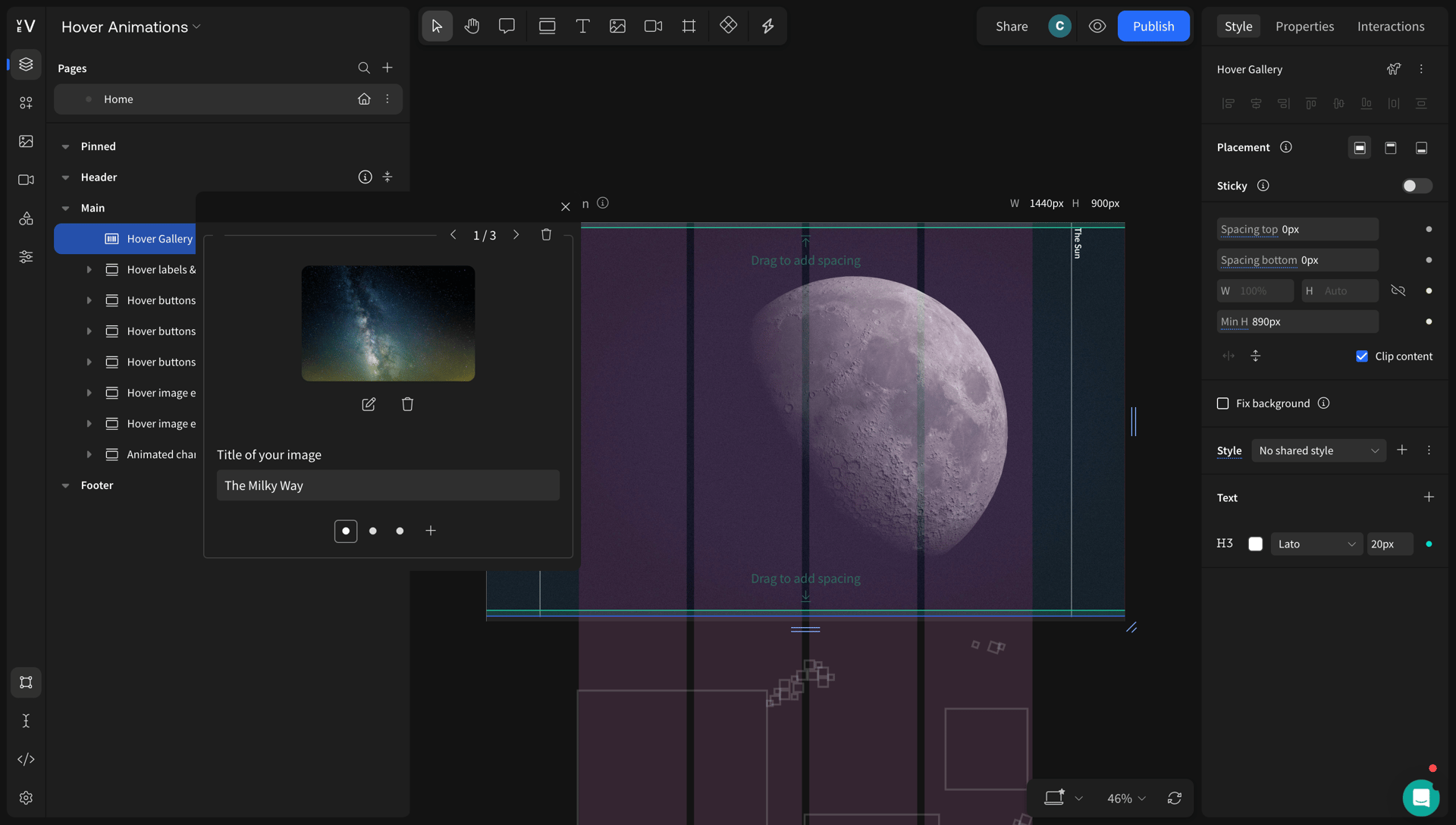Image resolution: width=1456 pixels, height=825 pixels.
Task: Select first gallery slide dot
Action: click(346, 531)
